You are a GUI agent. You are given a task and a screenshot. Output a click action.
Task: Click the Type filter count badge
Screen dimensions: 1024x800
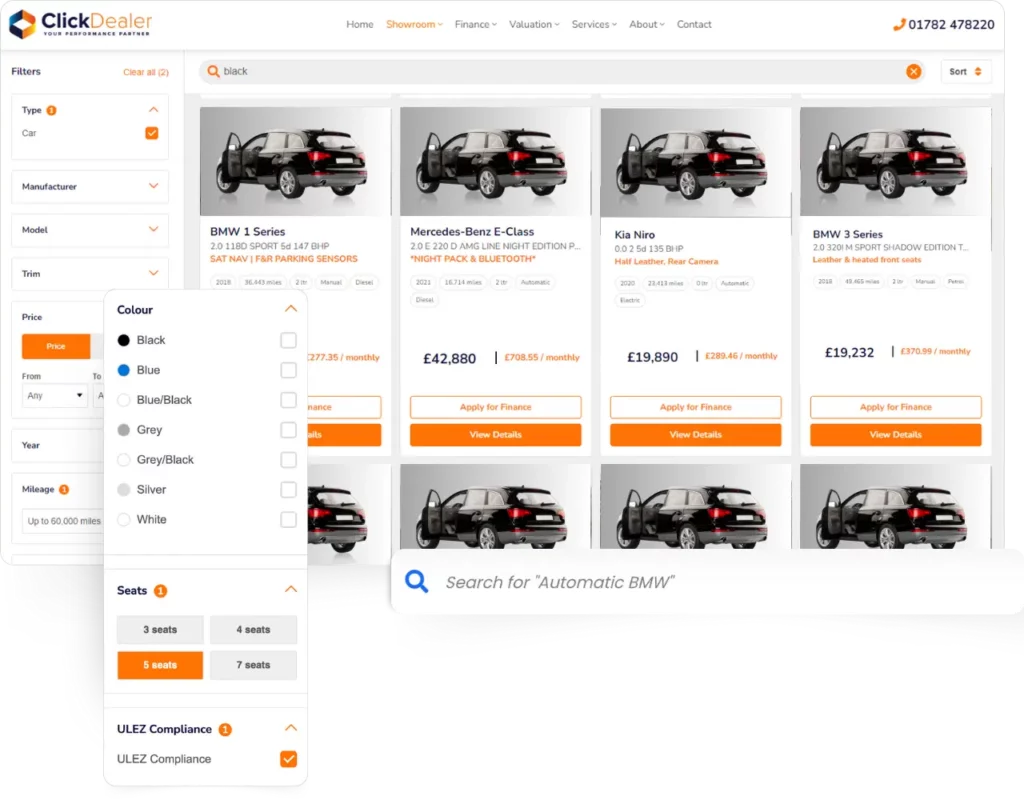52,110
